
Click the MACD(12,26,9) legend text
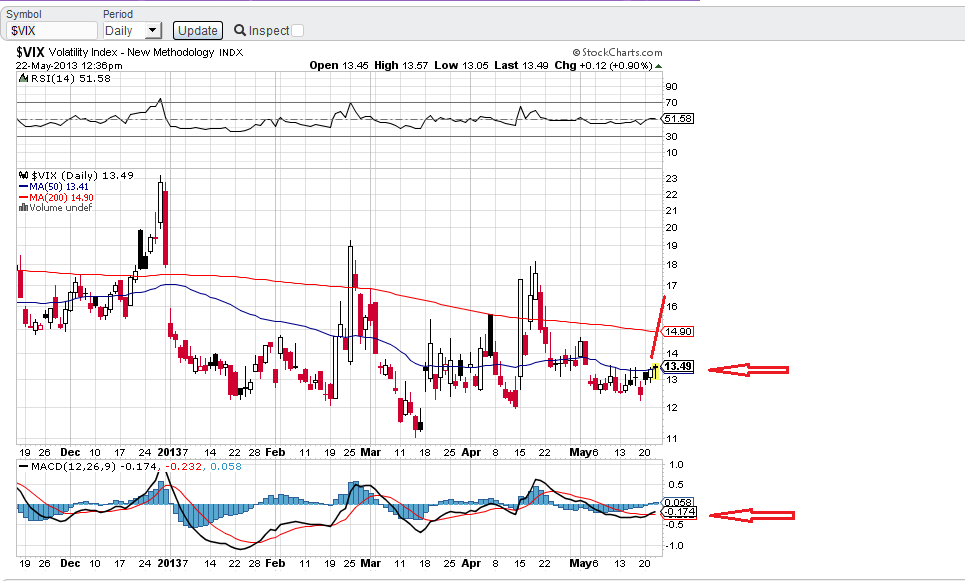coord(73,467)
